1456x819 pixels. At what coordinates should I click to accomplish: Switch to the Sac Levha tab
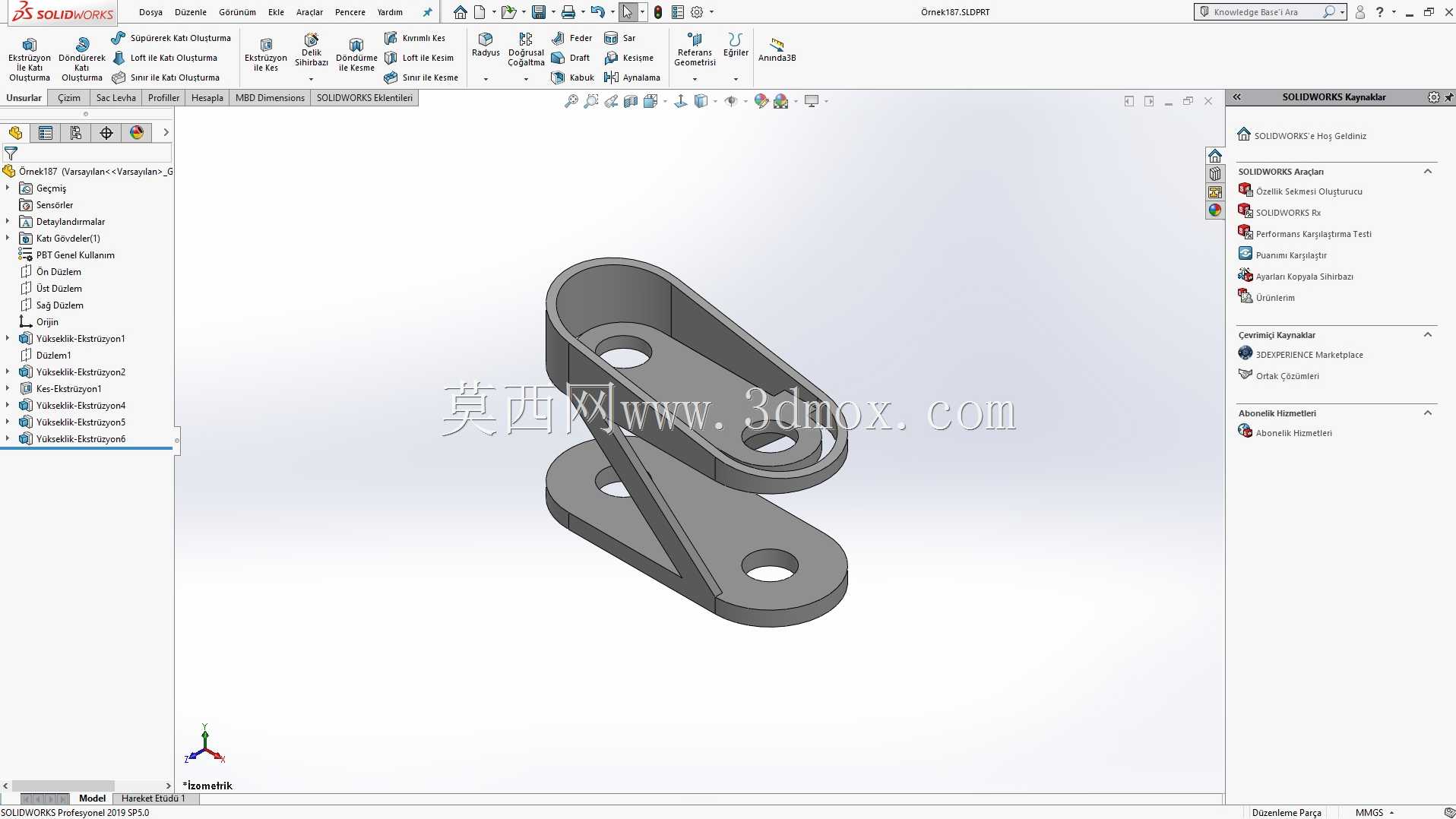116,98
